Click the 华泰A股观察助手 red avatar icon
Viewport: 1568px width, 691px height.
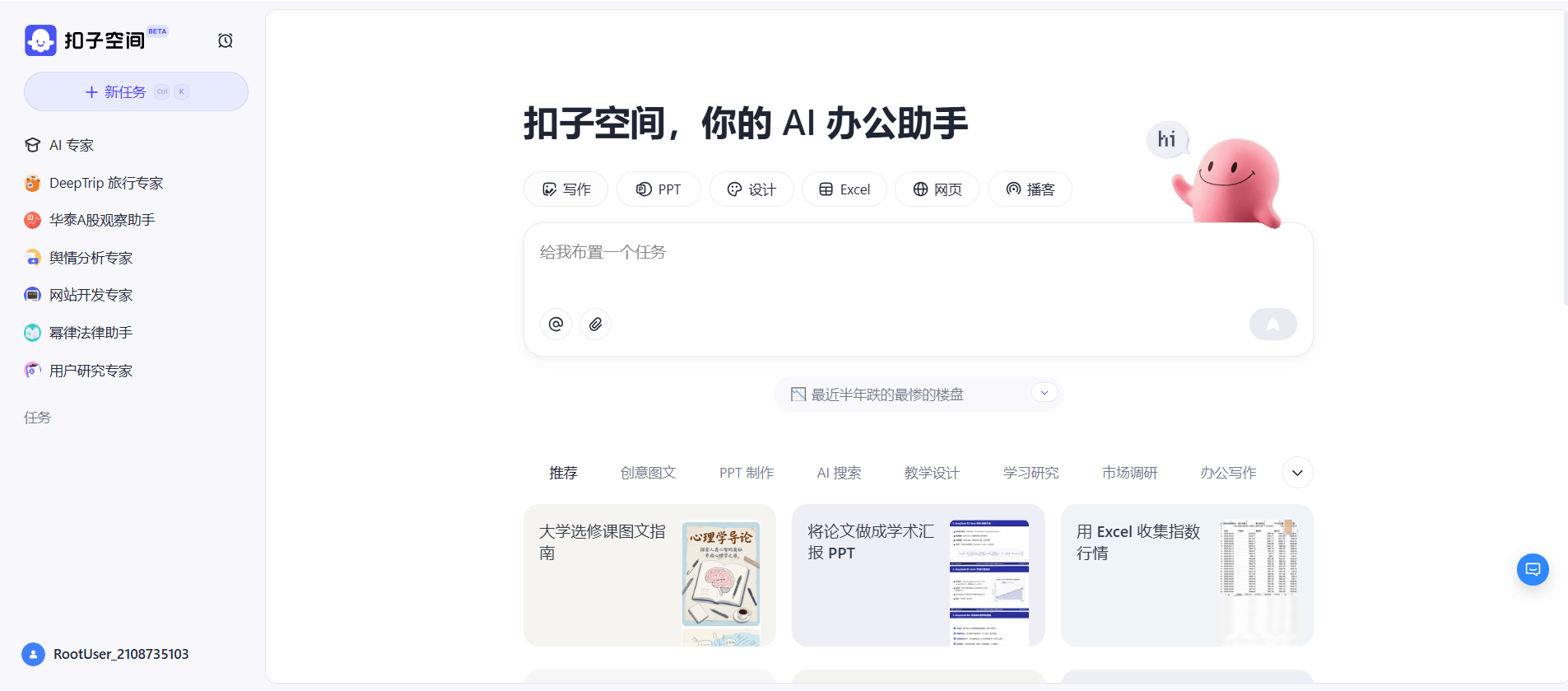coord(32,220)
